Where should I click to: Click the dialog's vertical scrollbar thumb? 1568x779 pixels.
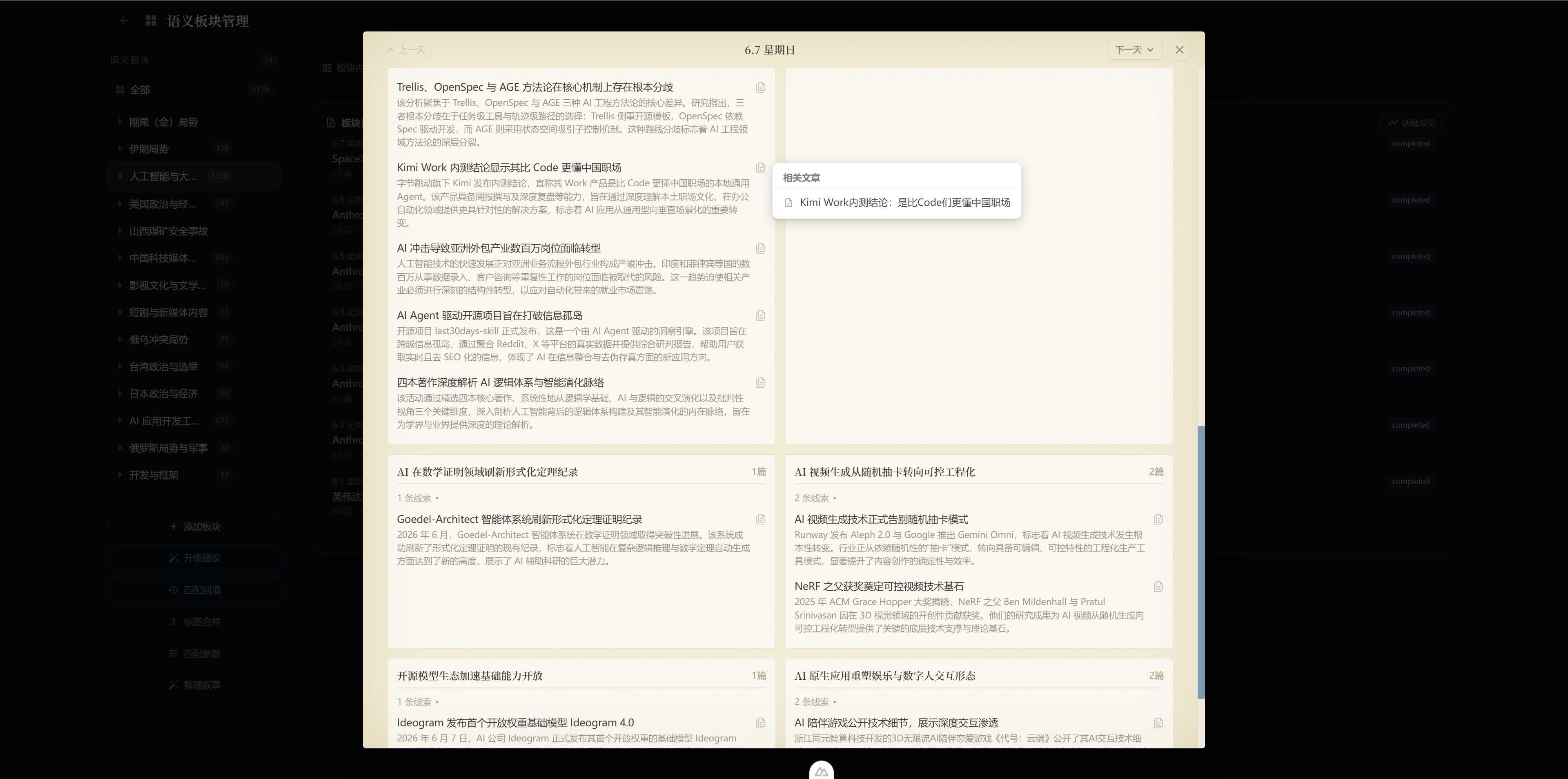coord(1200,562)
